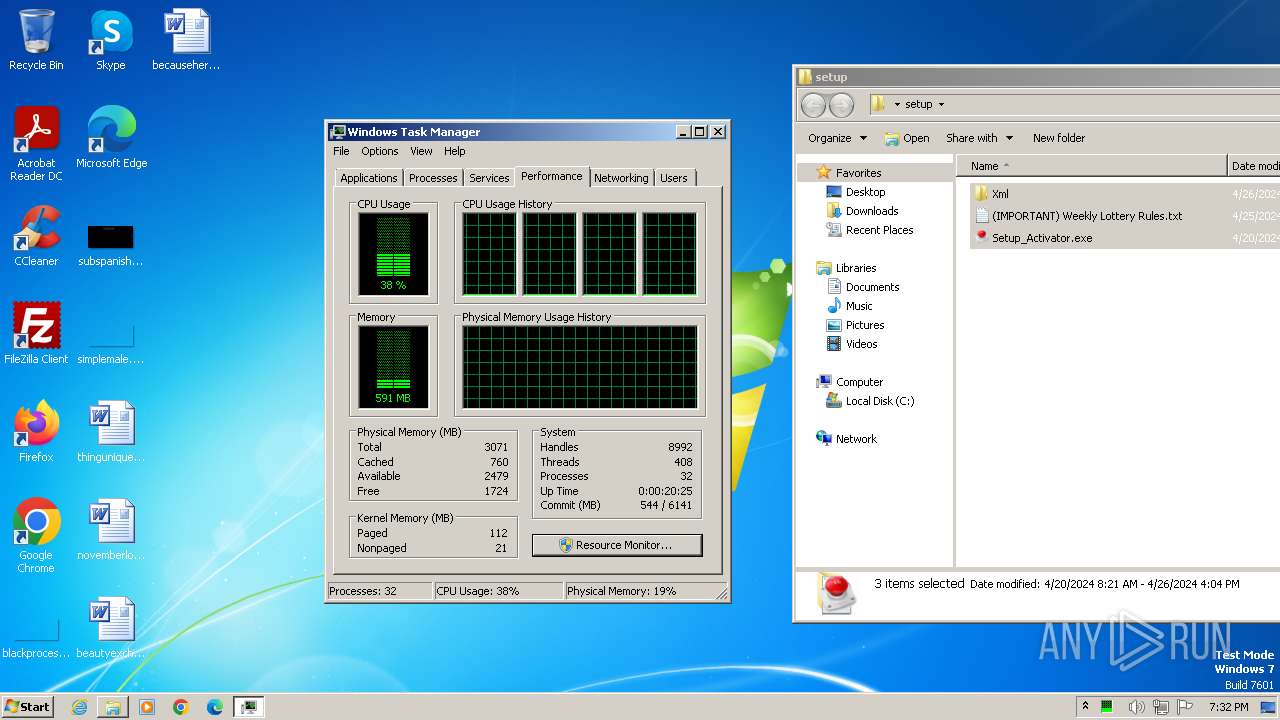Click the Explorer Back navigation button
The image size is (1280, 720).
pyautogui.click(x=814, y=104)
